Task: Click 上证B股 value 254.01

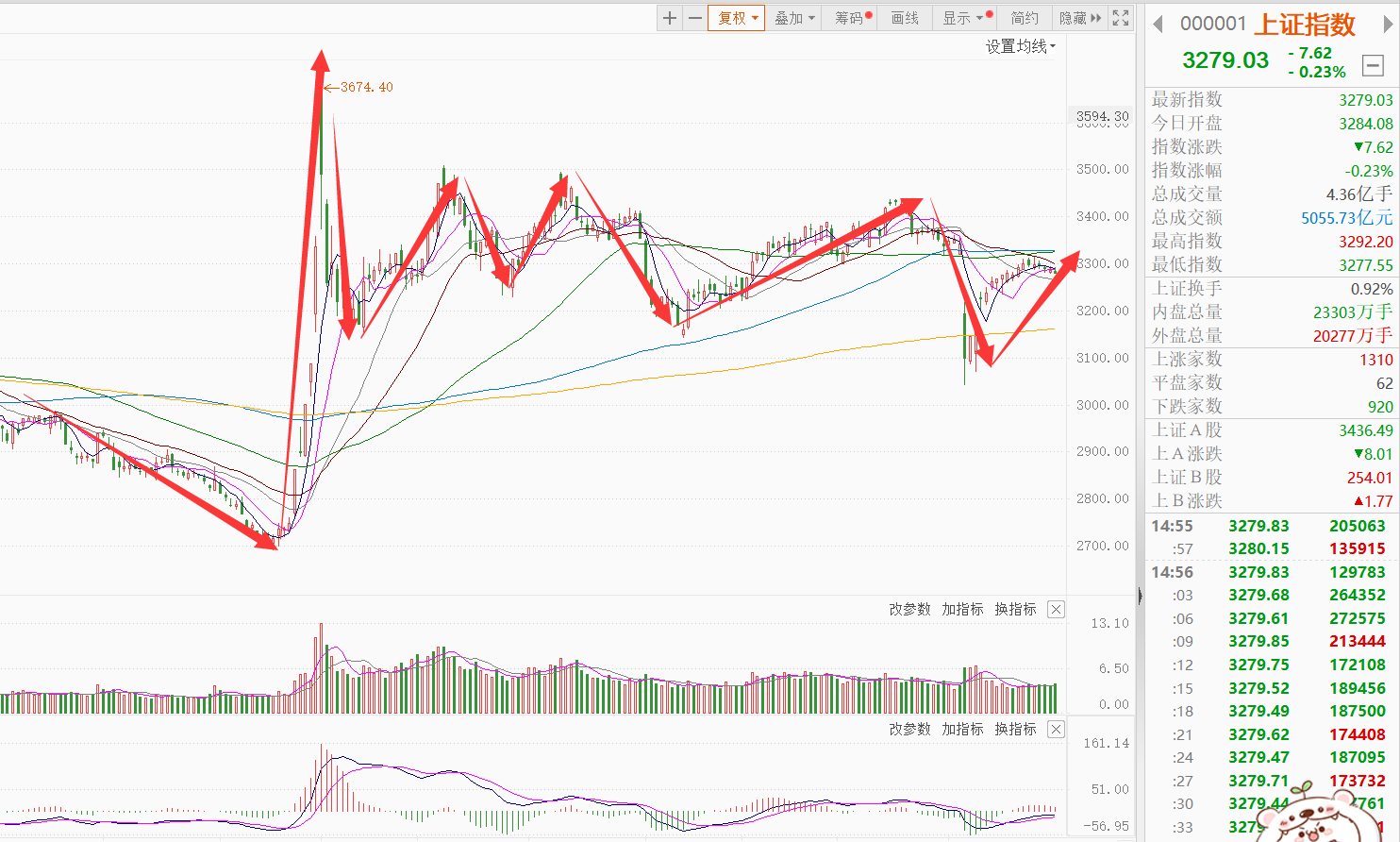Action: point(1370,478)
